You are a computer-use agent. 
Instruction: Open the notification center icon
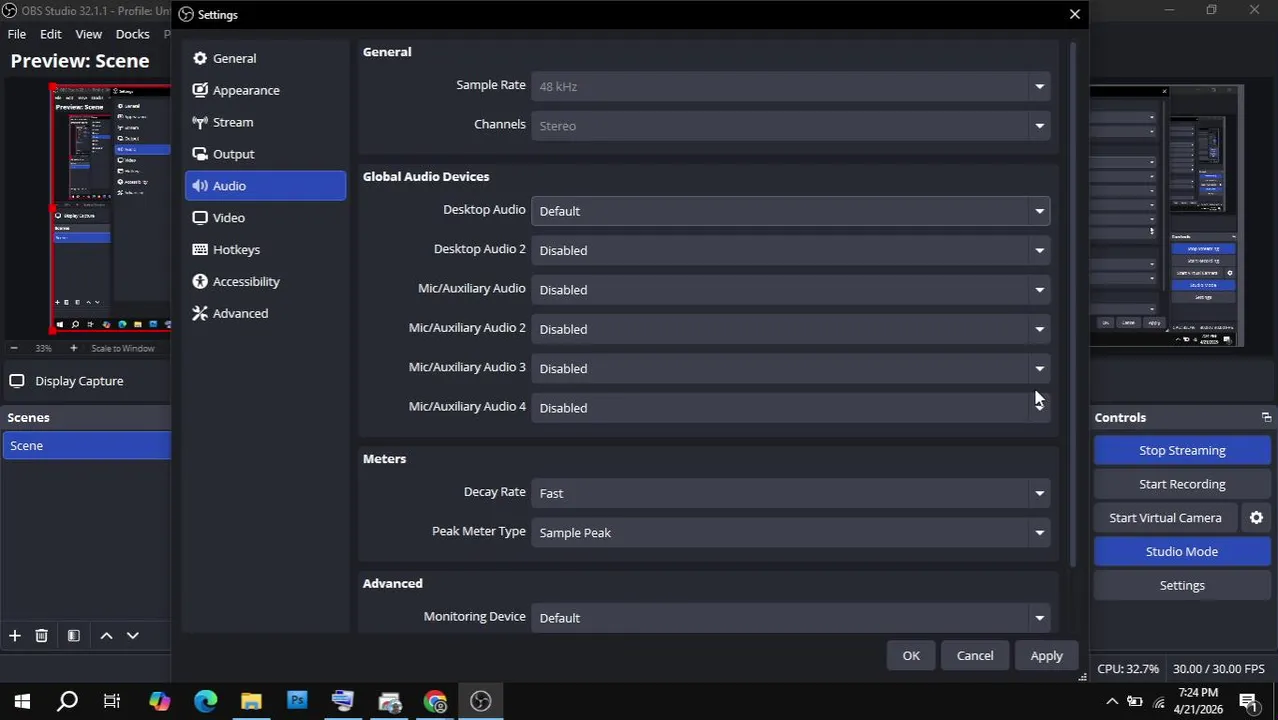[x=1249, y=702]
